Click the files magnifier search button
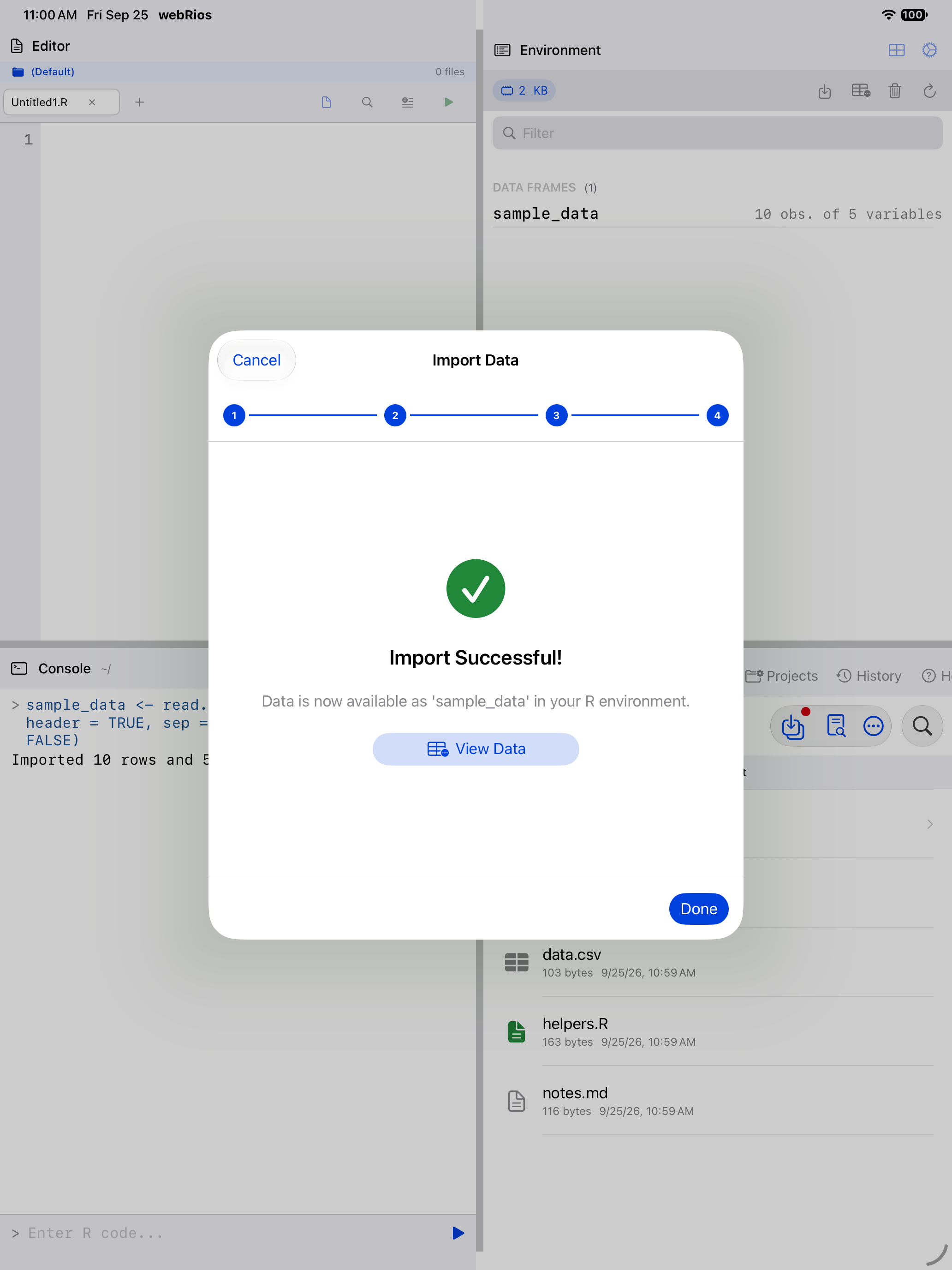This screenshot has height=1270, width=952. 922,726
